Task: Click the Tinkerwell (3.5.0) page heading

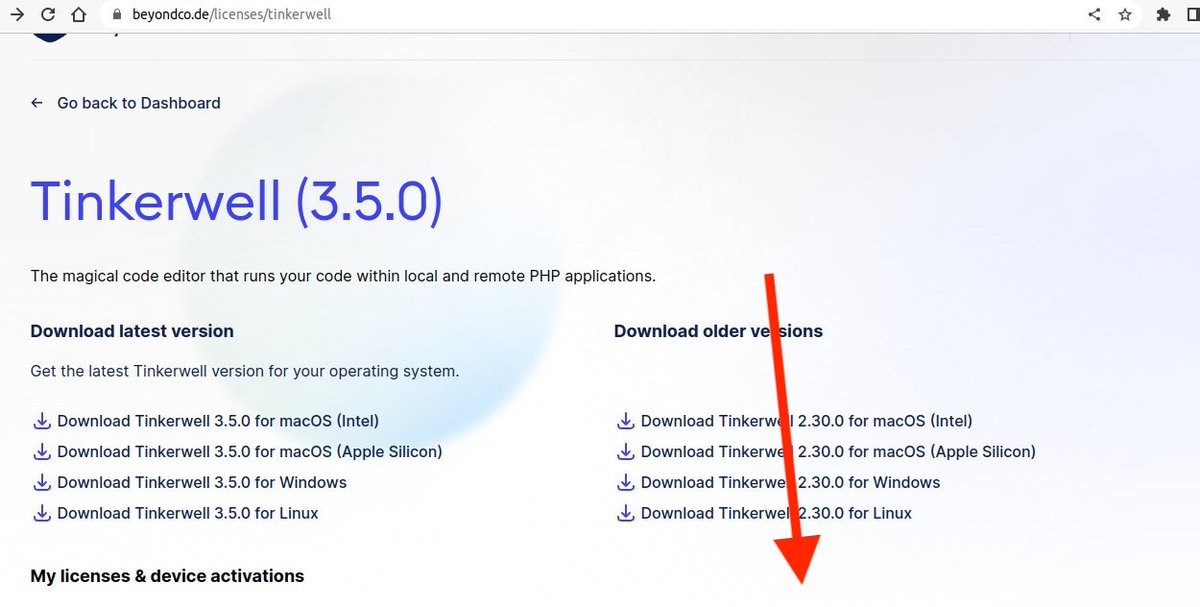Action: coord(237,200)
